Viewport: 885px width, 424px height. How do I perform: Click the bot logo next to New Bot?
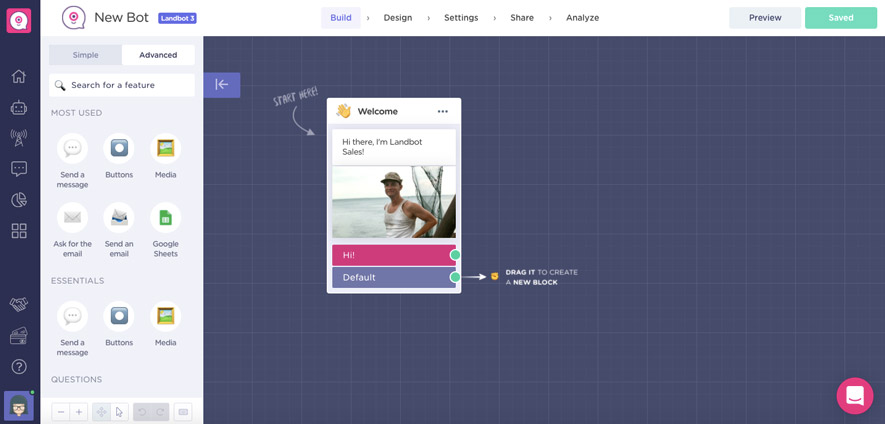coord(73,18)
